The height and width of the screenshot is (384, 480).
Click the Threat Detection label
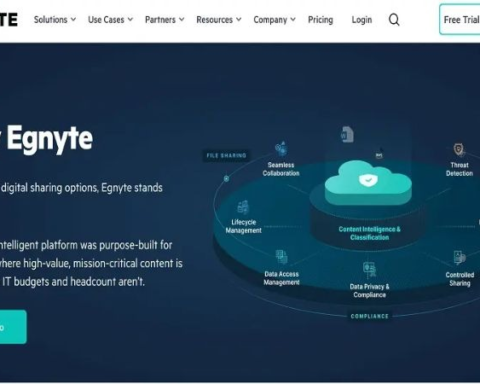coord(459,169)
